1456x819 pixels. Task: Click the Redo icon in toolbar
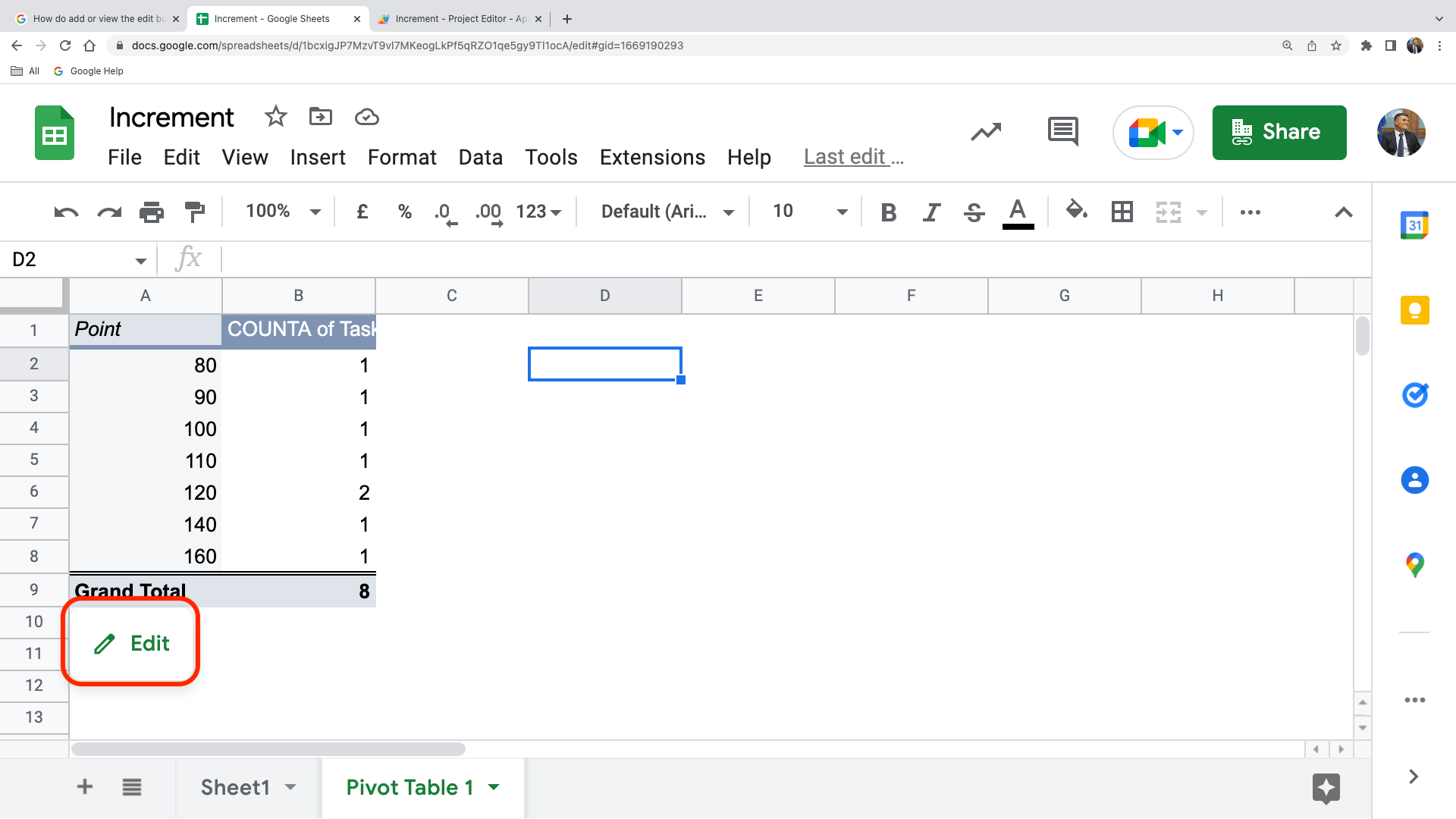point(108,211)
